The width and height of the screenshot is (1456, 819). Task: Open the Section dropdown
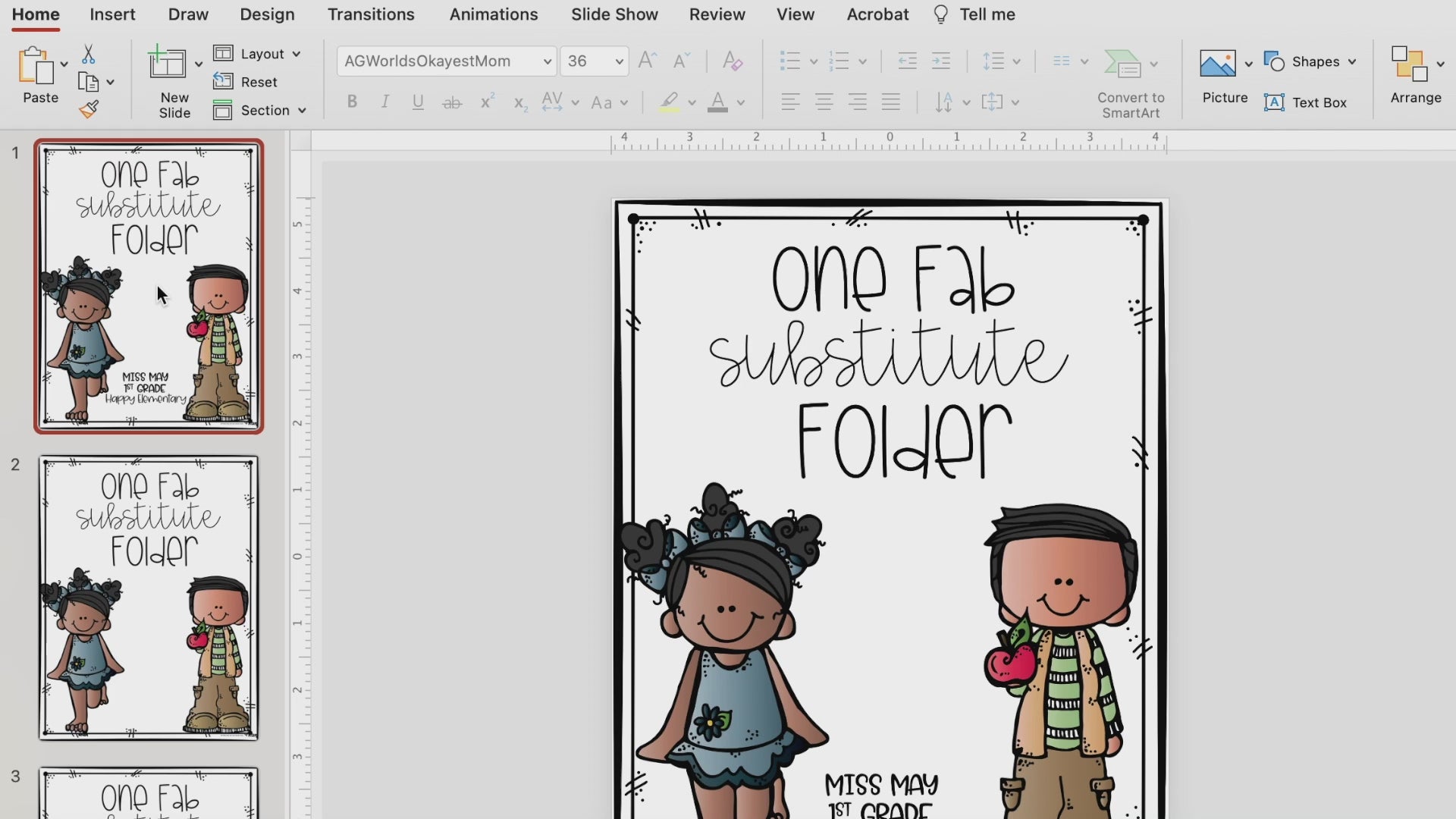pyautogui.click(x=260, y=110)
